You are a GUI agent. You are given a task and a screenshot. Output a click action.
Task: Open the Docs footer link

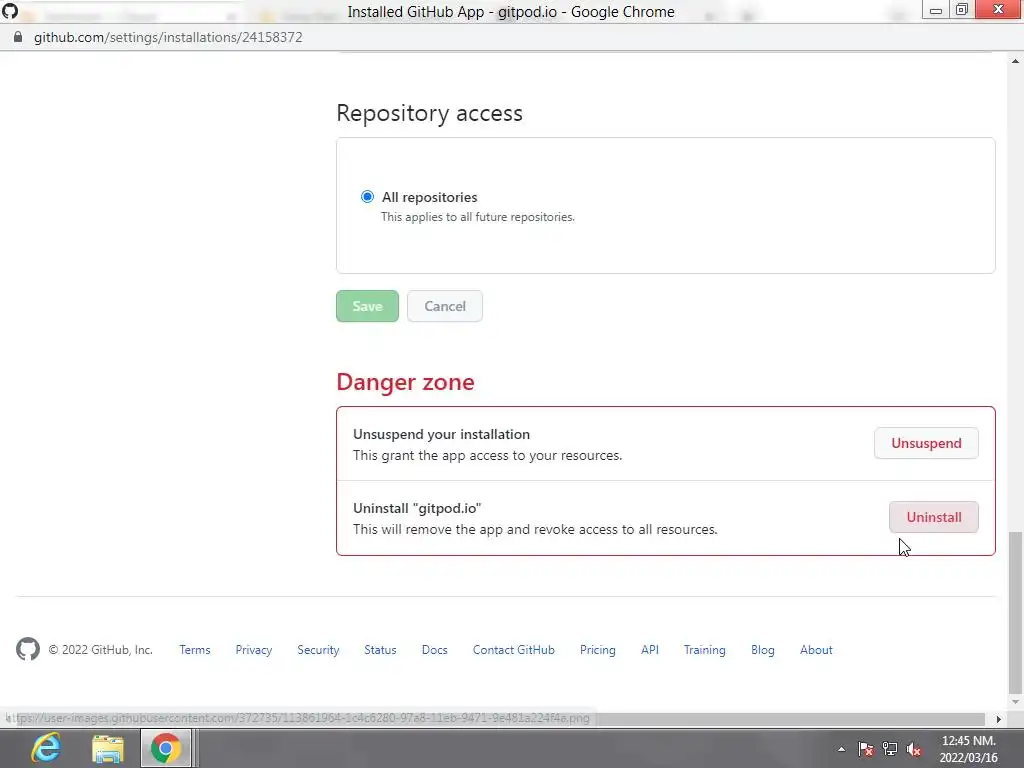[x=434, y=650]
